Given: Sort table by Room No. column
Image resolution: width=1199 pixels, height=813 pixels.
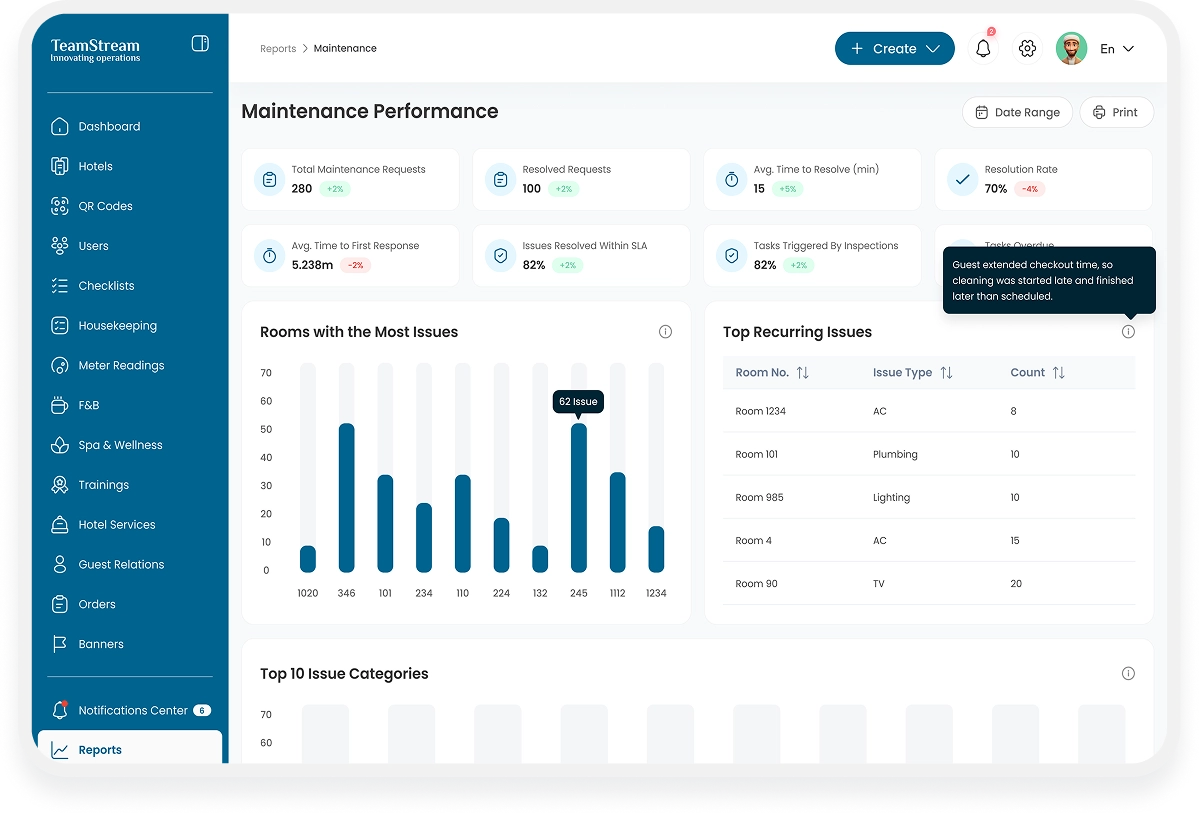Looking at the screenshot, I should tap(802, 373).
